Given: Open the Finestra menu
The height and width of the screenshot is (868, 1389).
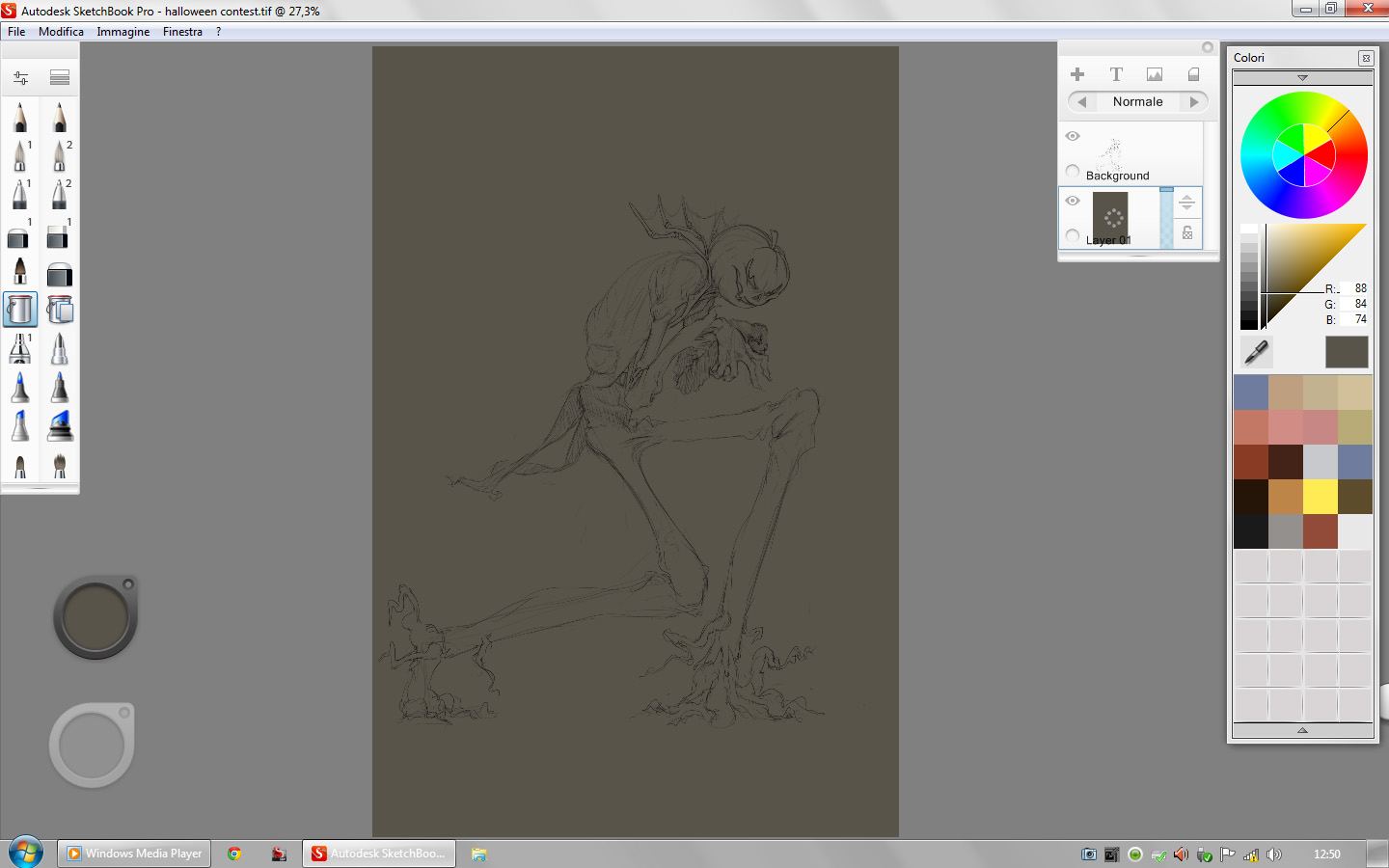Looking at the screenshot, I should point(182,32).
